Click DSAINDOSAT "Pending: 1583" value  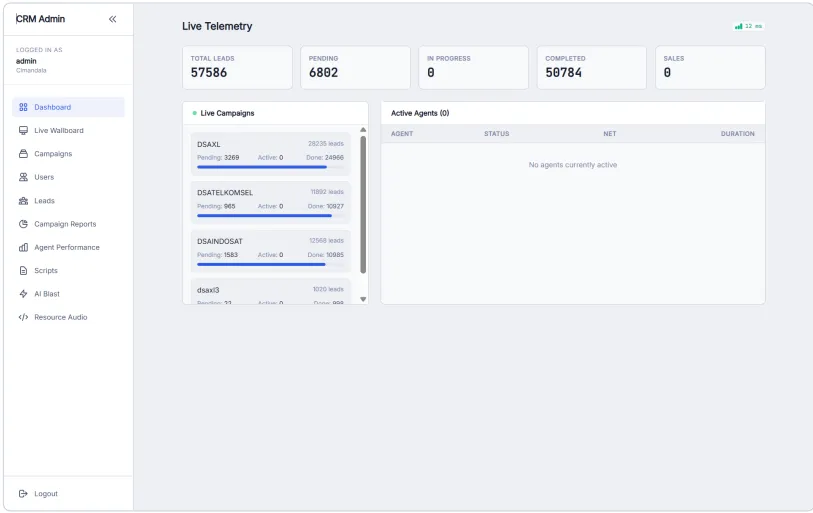click(217, 255)
